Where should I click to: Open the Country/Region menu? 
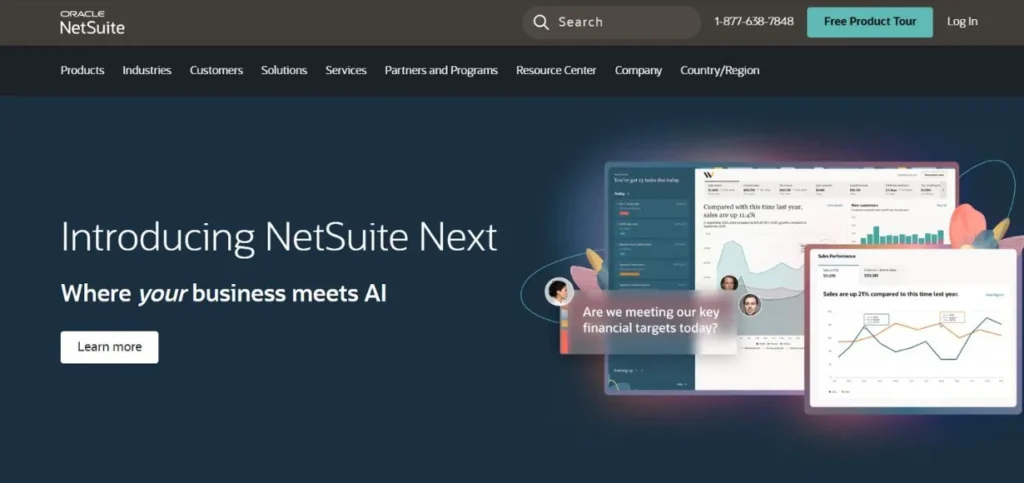pos(720,70)
